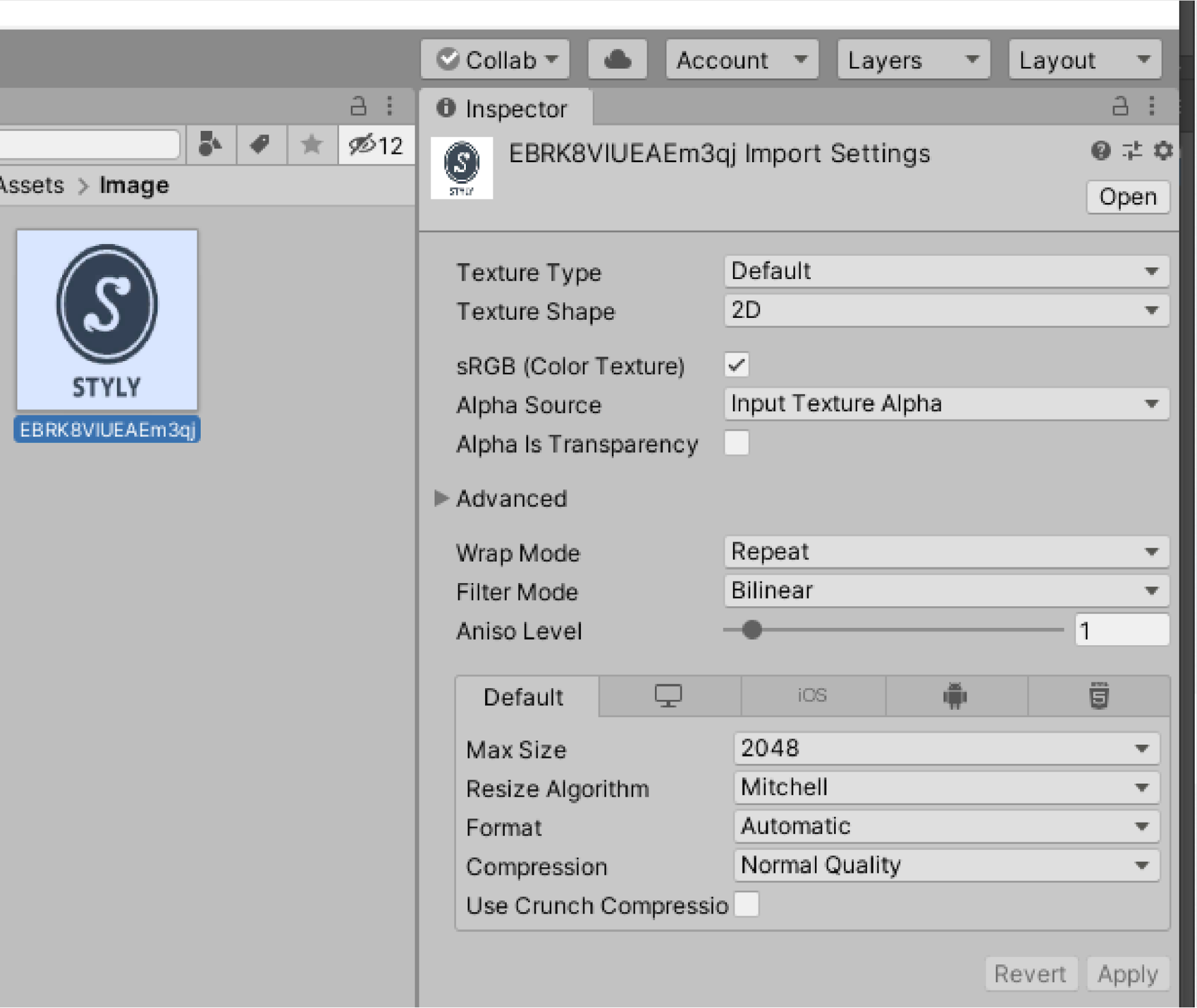Select the Inspector tab

pyautogui.click(x=507, y=109)
